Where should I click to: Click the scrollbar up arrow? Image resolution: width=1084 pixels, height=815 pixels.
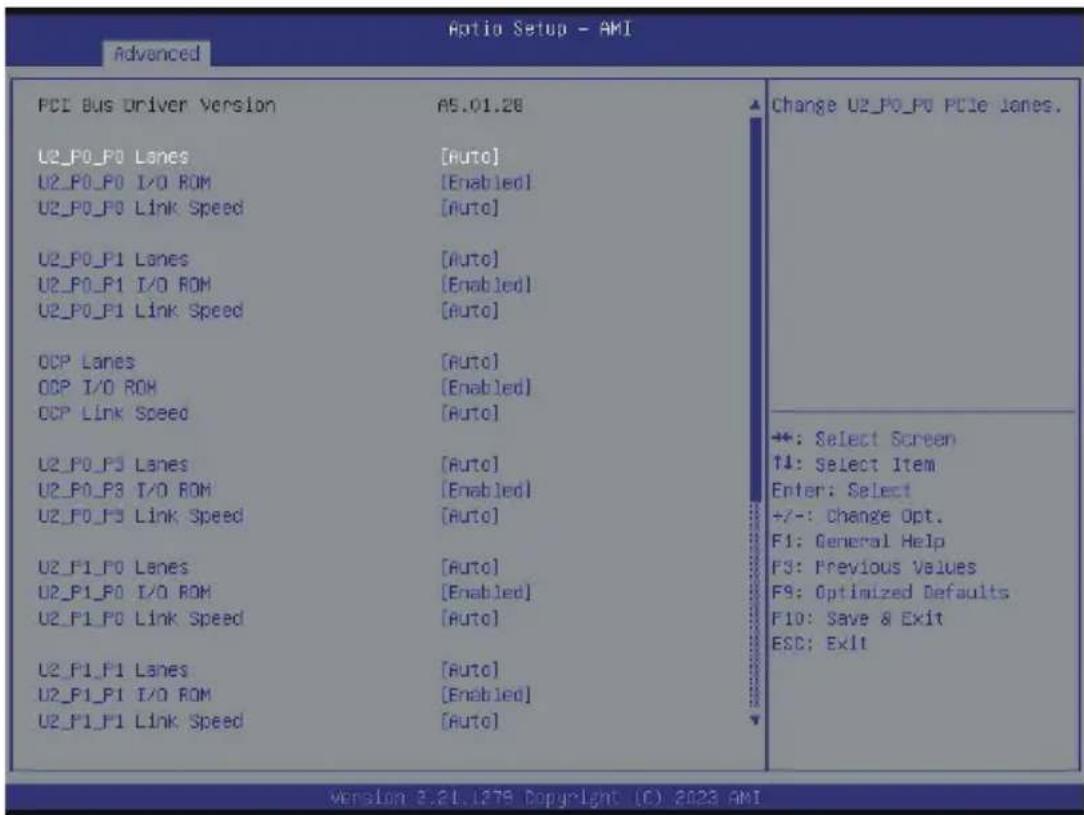[x=755, y=106]
